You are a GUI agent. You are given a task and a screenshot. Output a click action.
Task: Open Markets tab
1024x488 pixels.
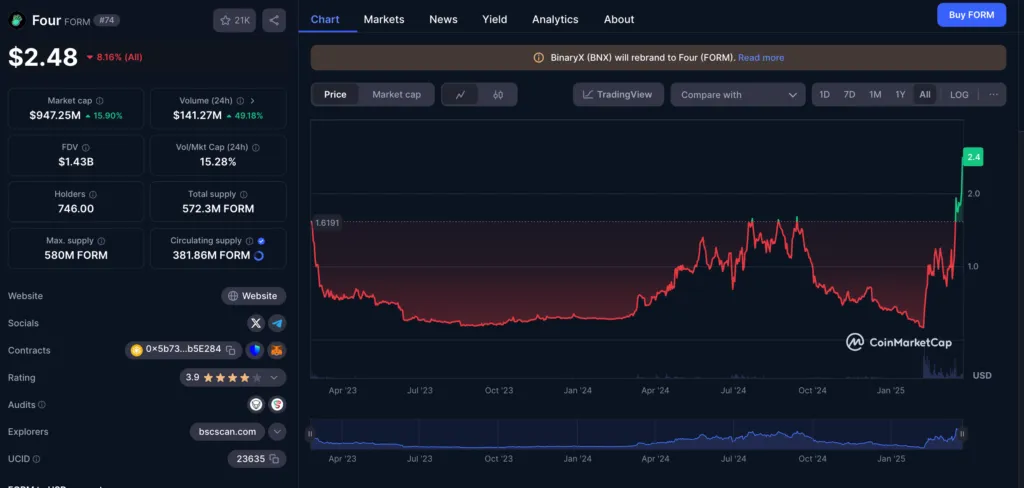tap(384, 19)
